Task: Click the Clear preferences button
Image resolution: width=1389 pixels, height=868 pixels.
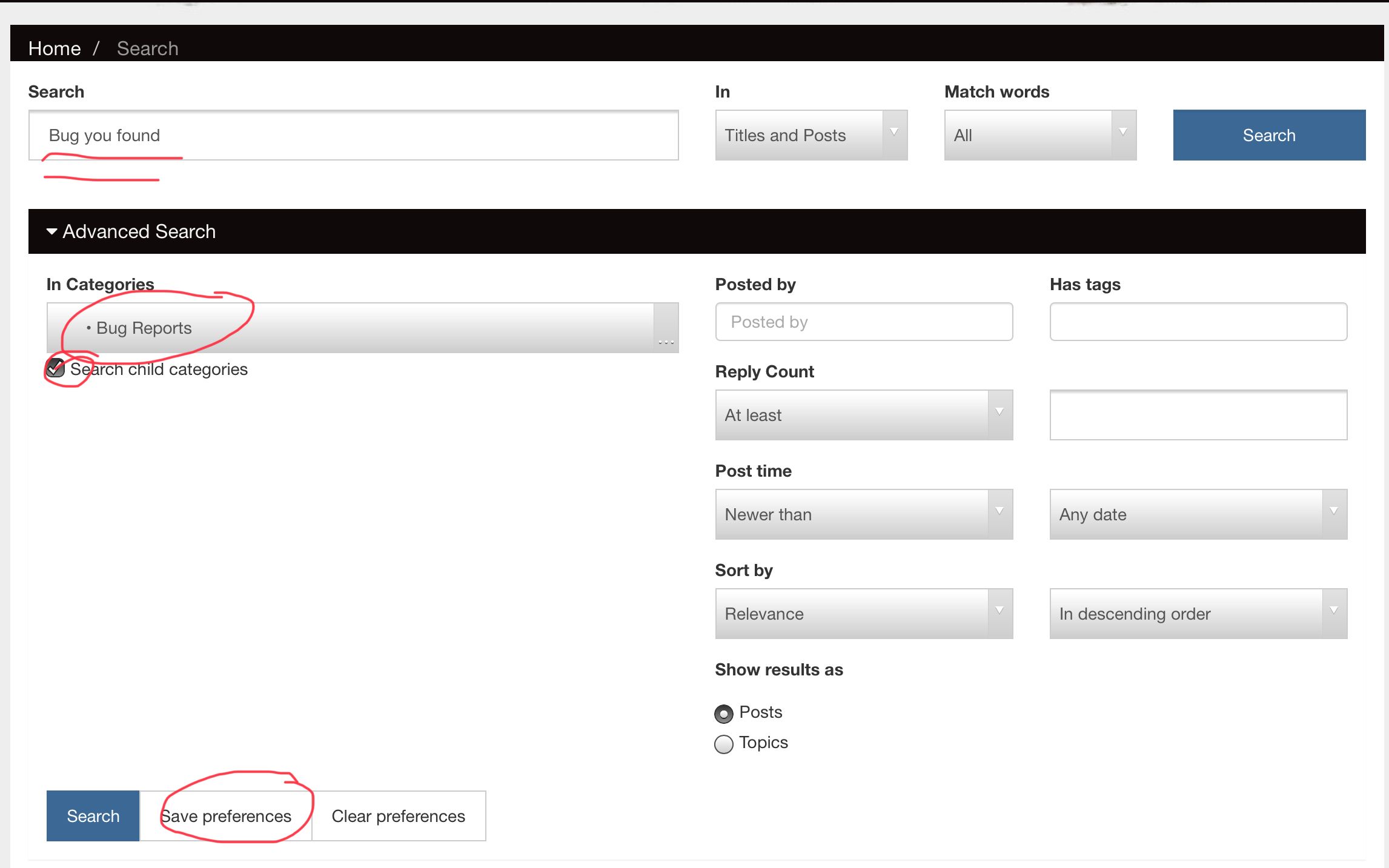Action: pos(399,816)
